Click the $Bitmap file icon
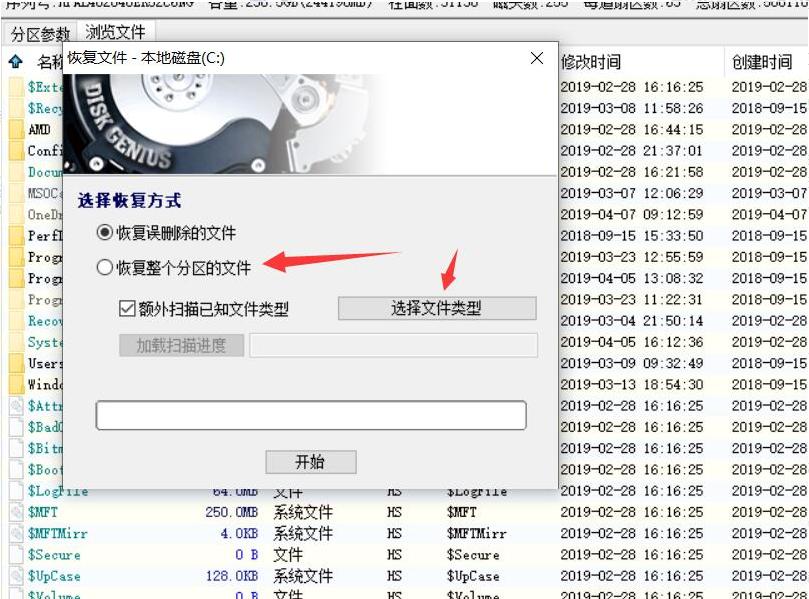Image resolution: width=809 pixels, height=599 pixels. 17,448
